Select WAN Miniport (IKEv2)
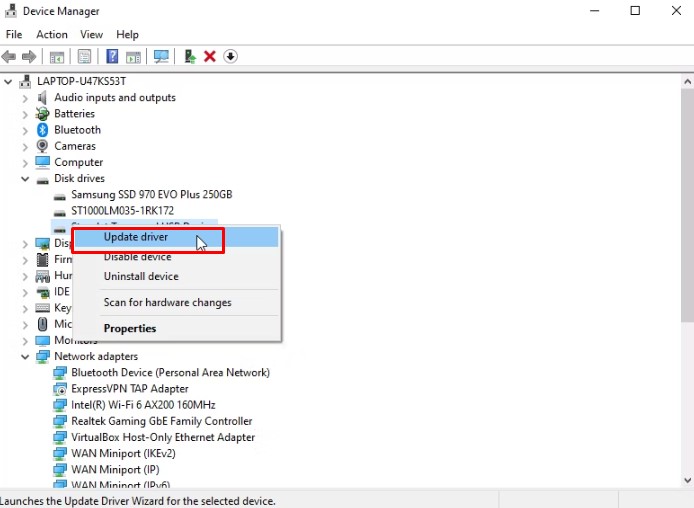Screen dimensions: 694x508 pyautogui.click(x=123, y=454)
